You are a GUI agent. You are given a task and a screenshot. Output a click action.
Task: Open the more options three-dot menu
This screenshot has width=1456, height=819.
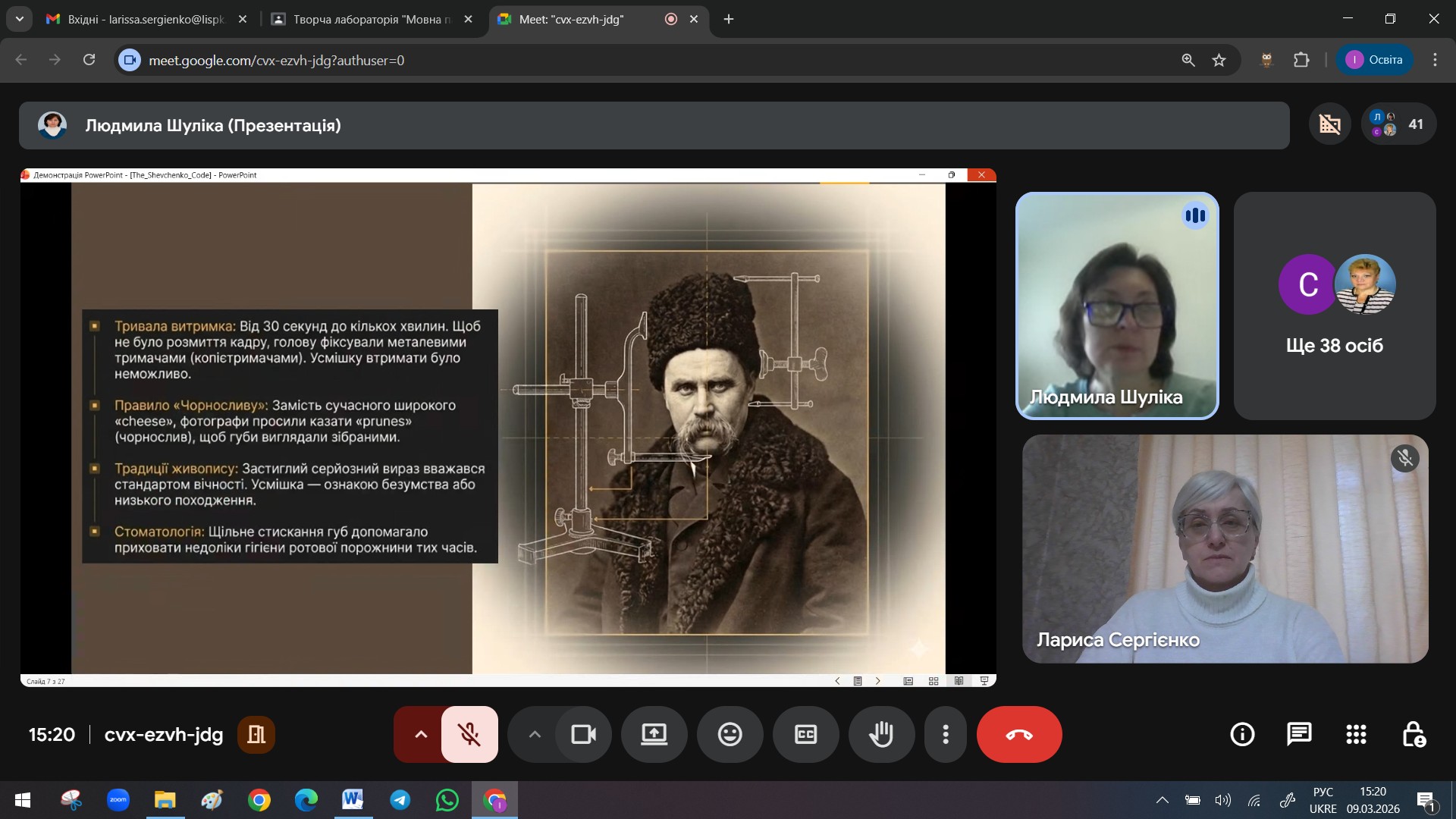(945, 734)
